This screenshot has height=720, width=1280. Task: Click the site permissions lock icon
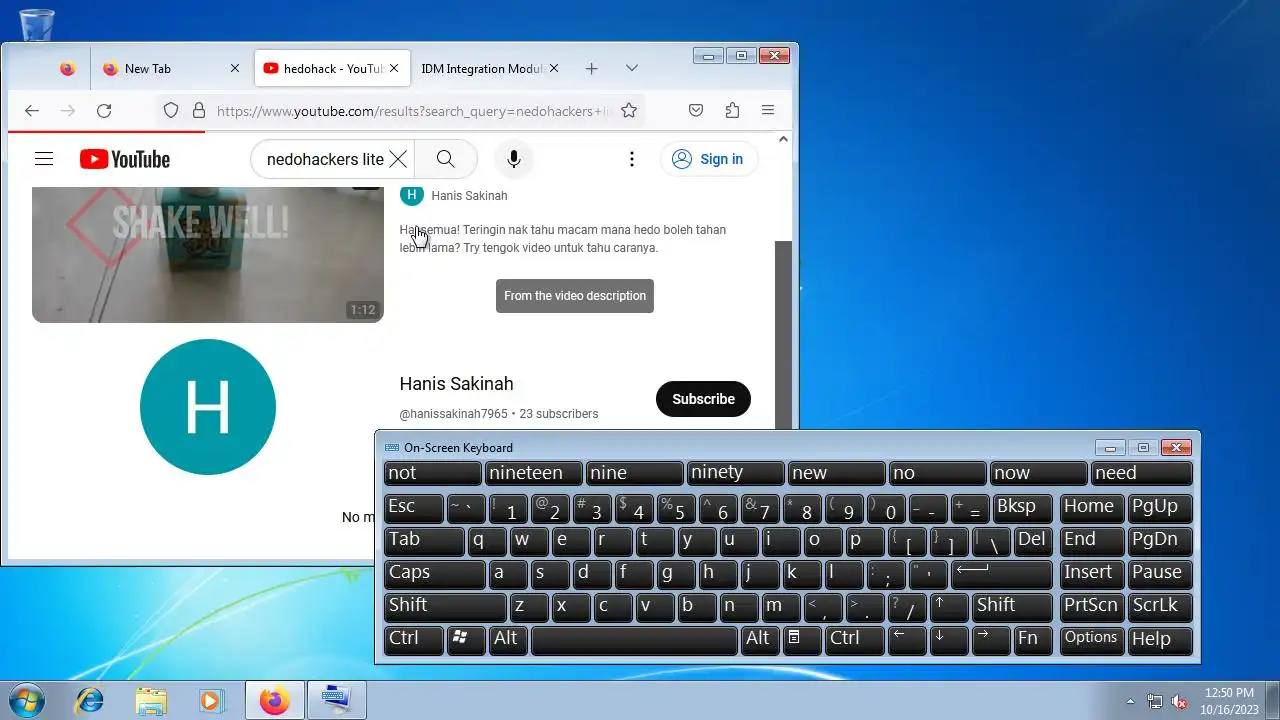tap(198, 111)
